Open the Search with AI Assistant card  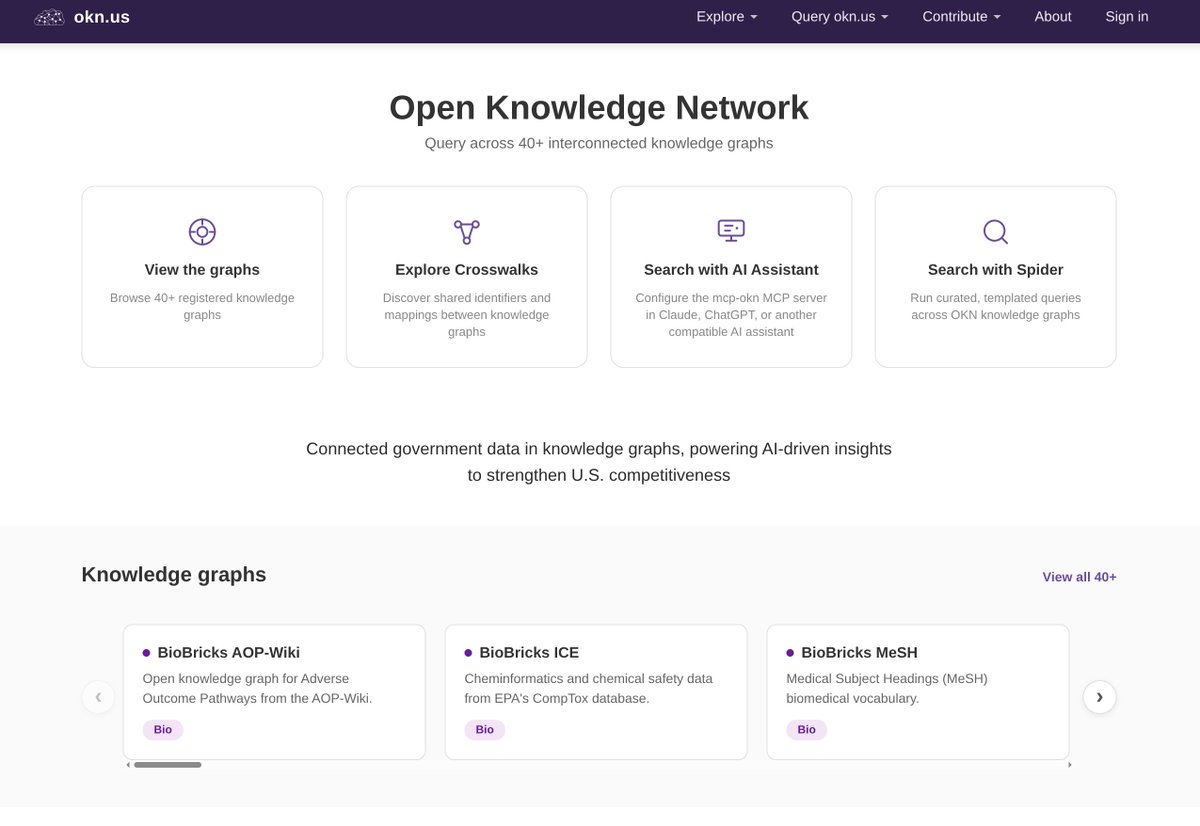[731, 277]
